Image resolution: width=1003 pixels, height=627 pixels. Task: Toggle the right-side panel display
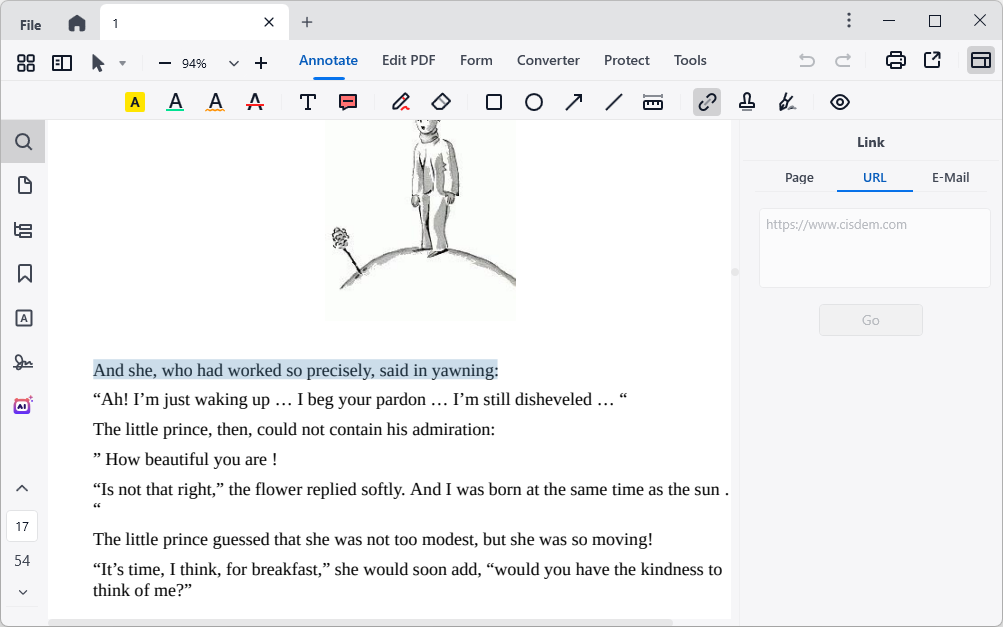(x=980, y=61)
